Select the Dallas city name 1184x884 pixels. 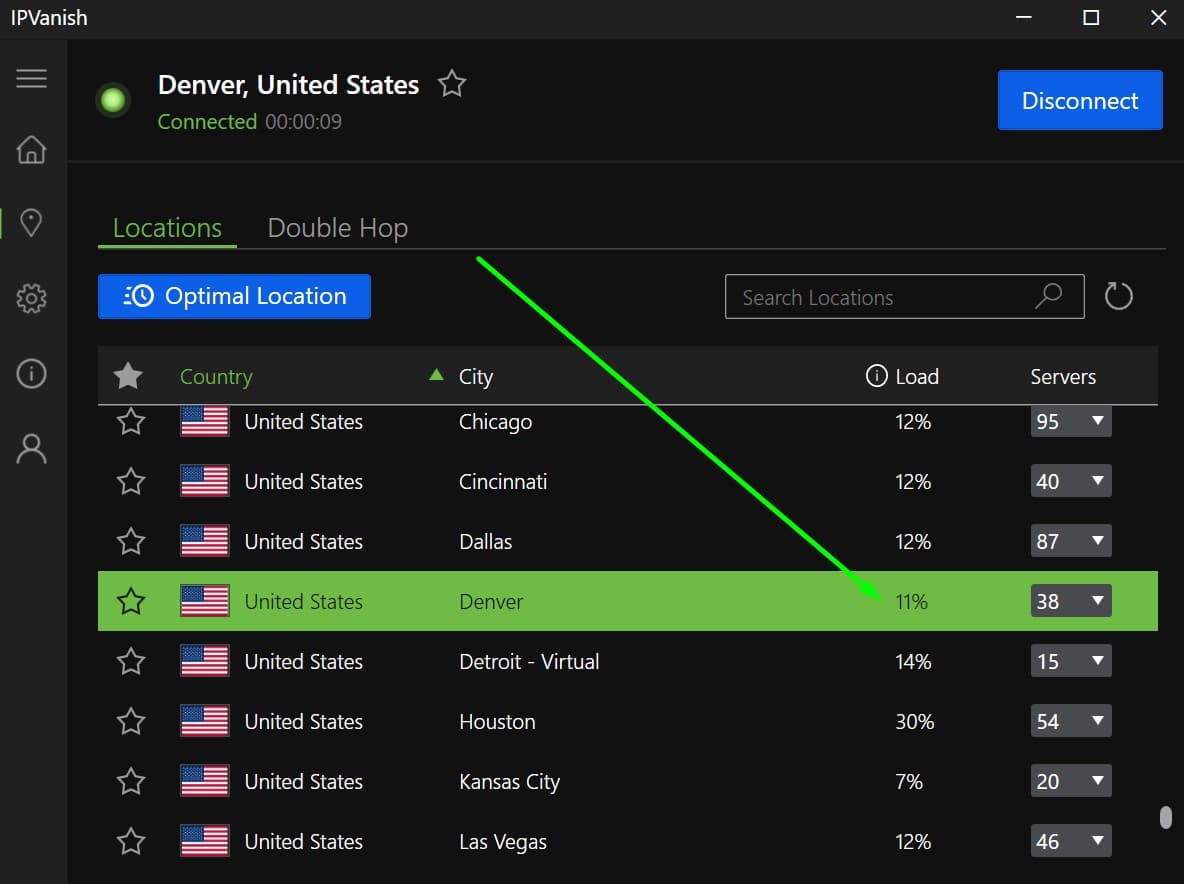pos(486,541)
